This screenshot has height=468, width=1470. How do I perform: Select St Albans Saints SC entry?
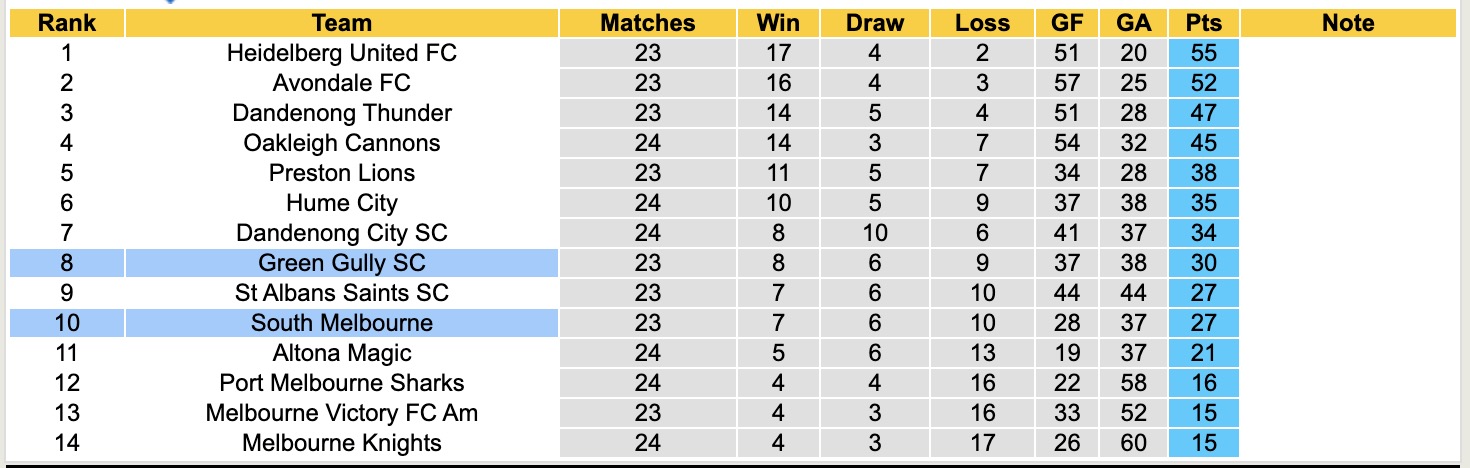click(341, 293)
